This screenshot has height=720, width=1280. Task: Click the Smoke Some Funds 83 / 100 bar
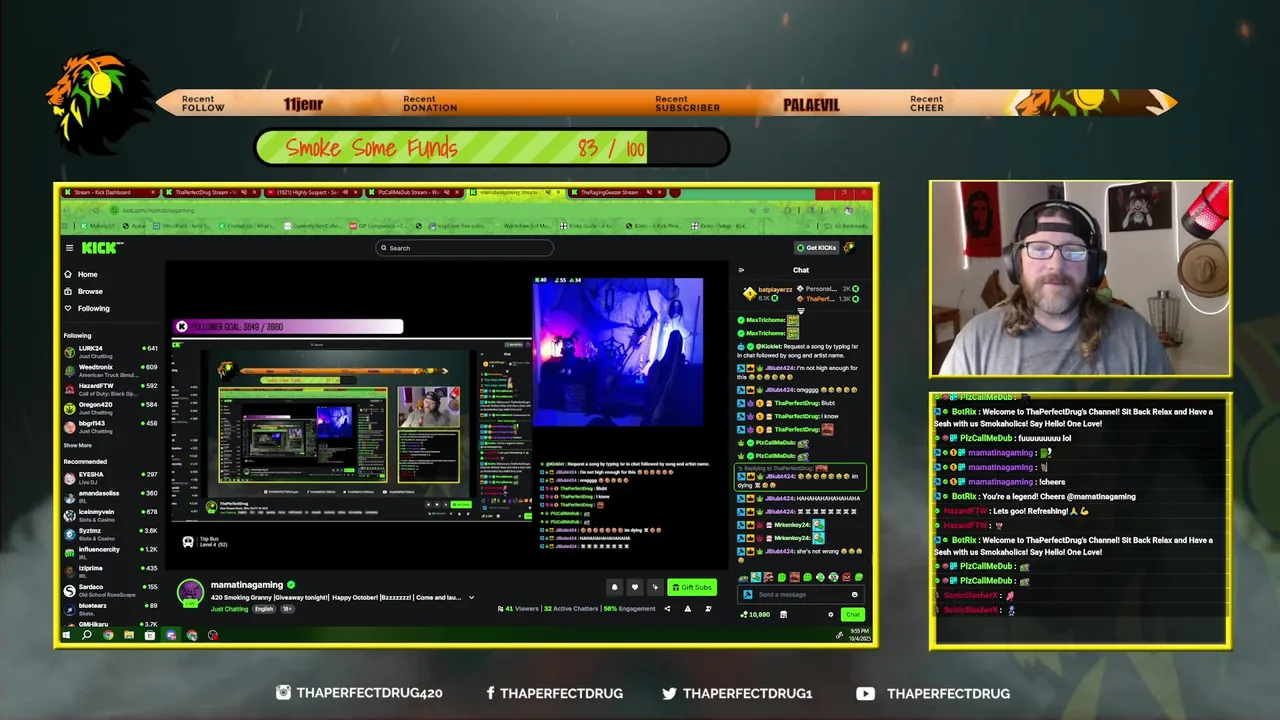tap(492, 148)
